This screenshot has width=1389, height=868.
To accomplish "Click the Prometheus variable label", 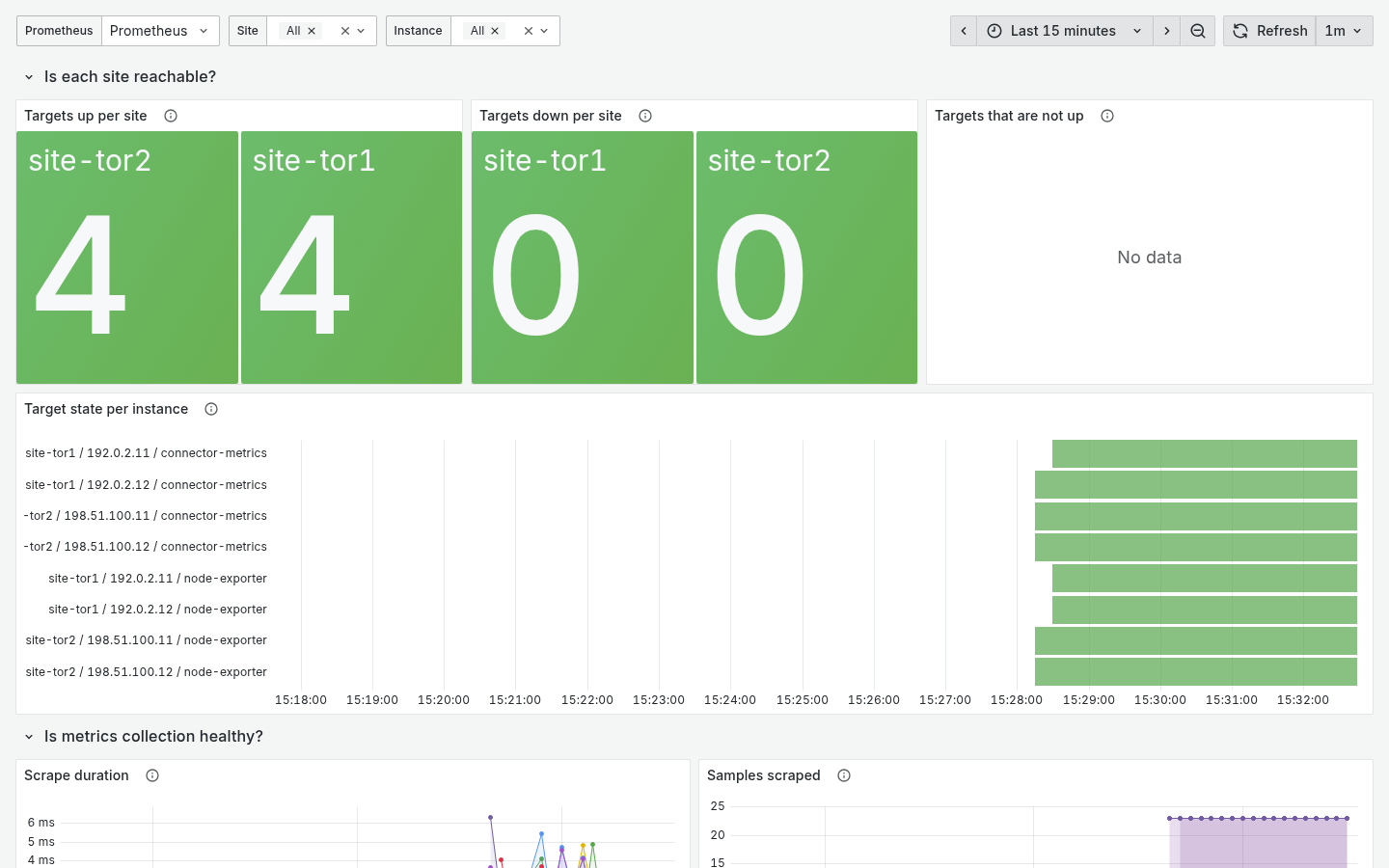I will [59, 31].
